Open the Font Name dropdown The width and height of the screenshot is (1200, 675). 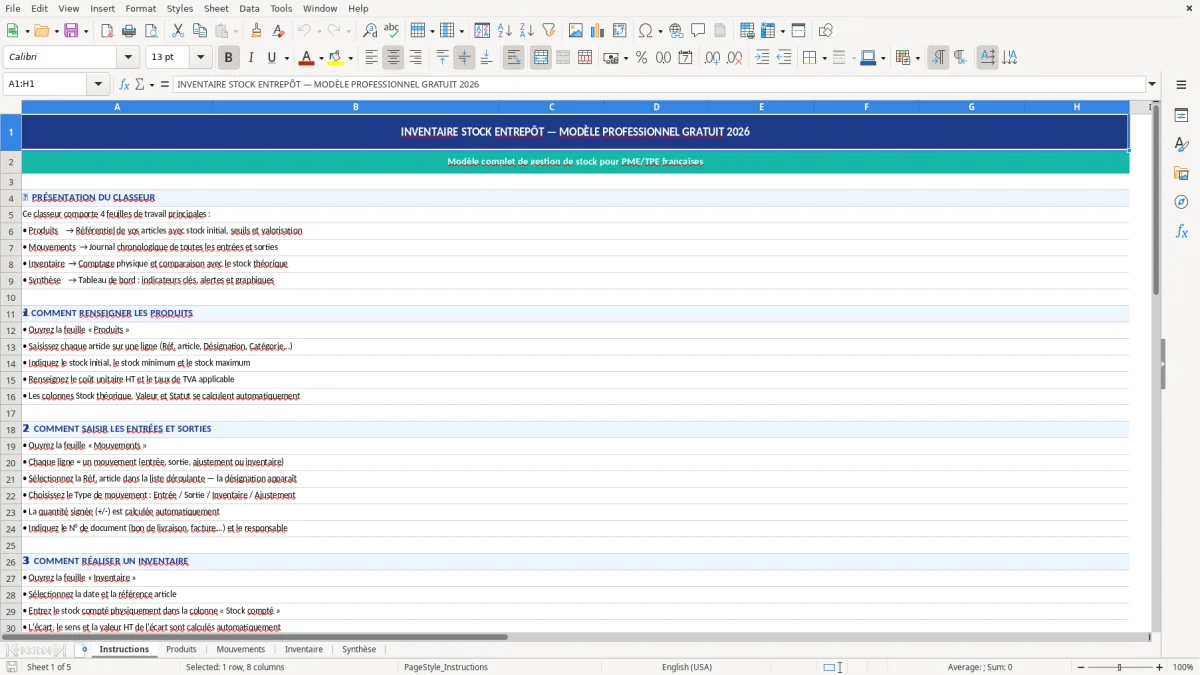[x=127, y=58]
